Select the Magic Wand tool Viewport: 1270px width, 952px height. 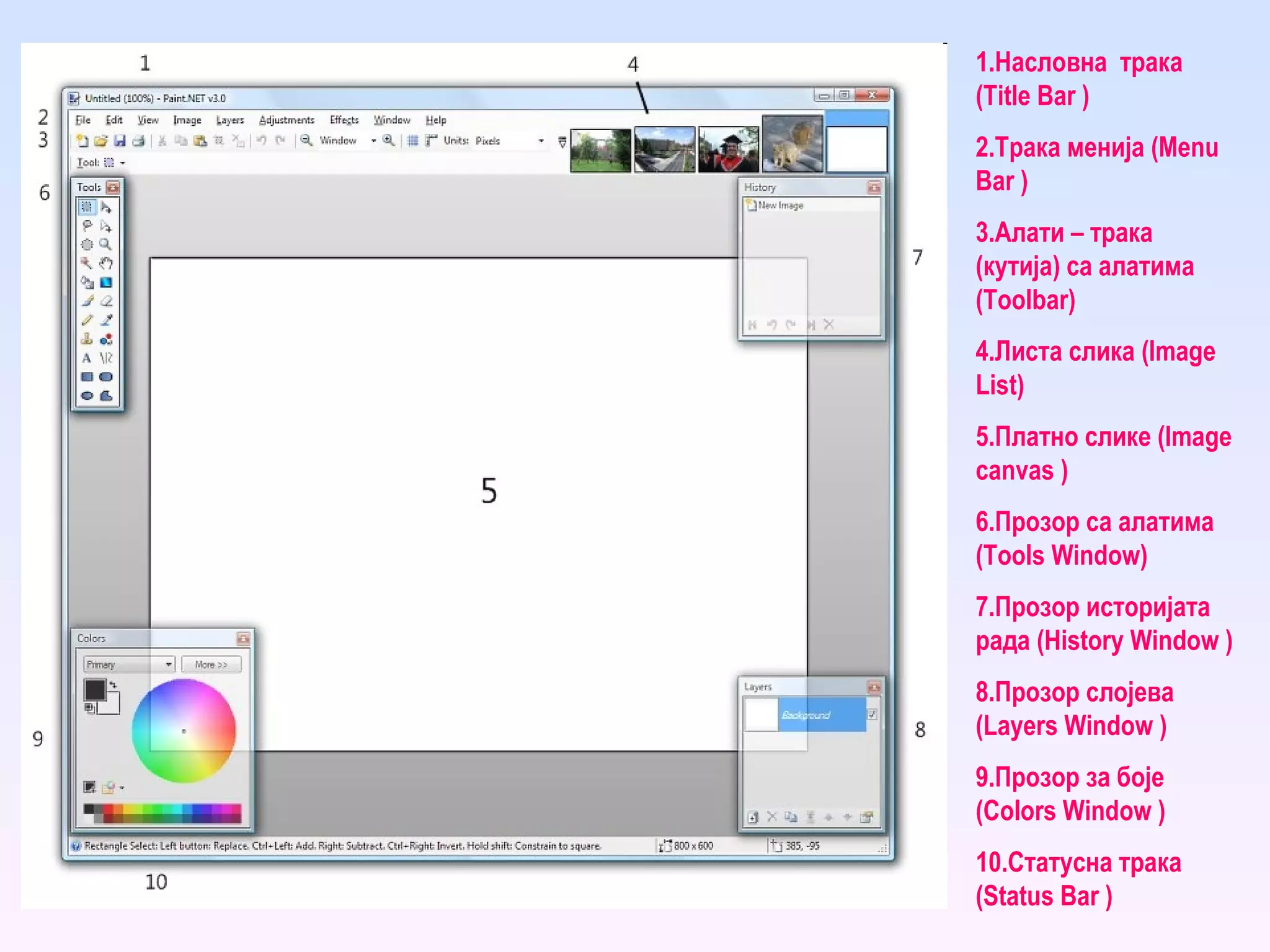point(86,263)
